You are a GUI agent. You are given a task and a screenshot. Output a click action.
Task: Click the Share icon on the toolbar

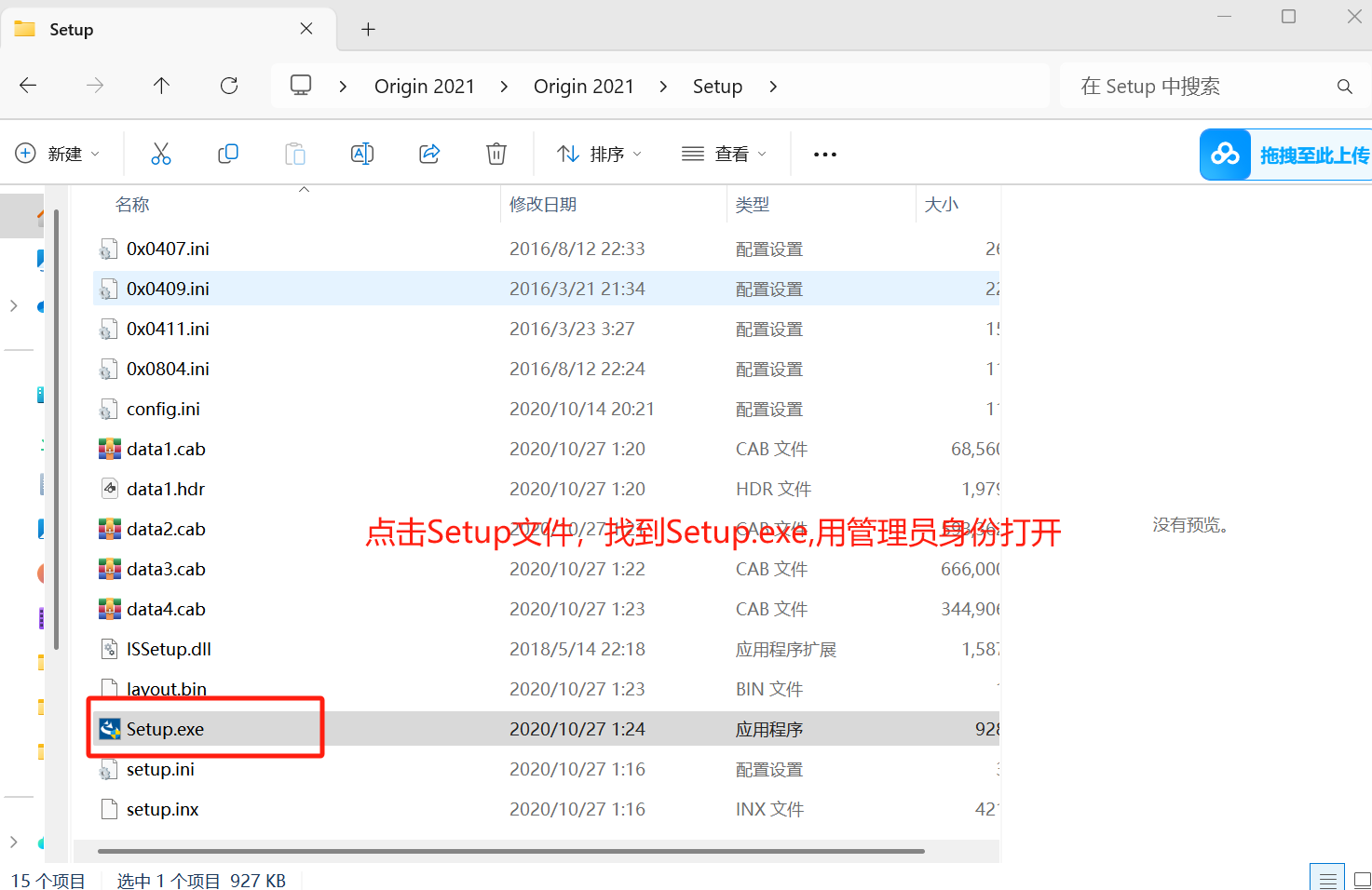429,154
